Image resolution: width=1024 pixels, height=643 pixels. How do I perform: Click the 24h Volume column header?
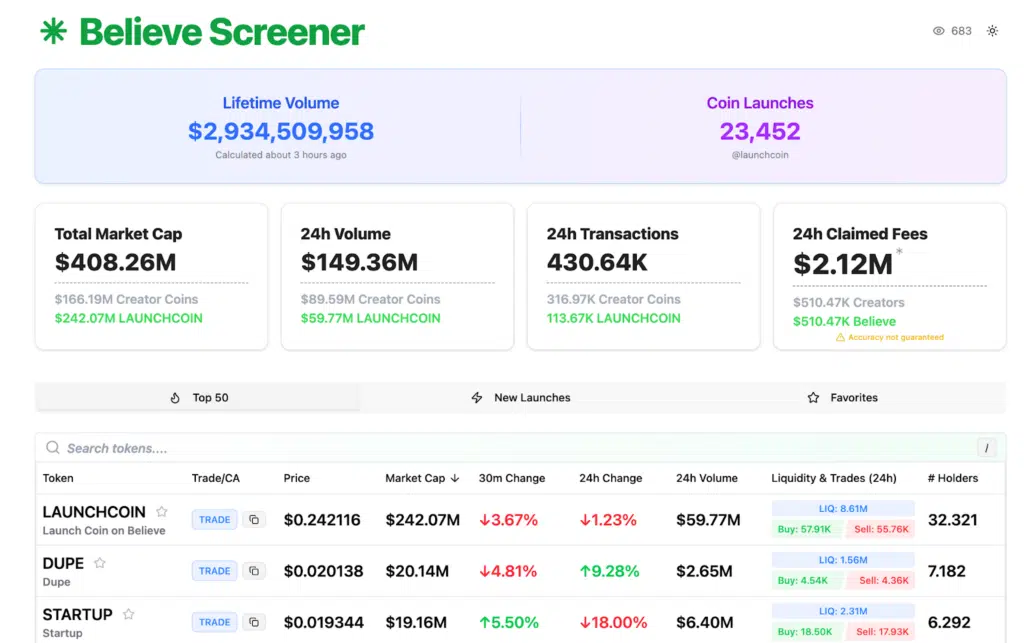click(x=707, y=478)
